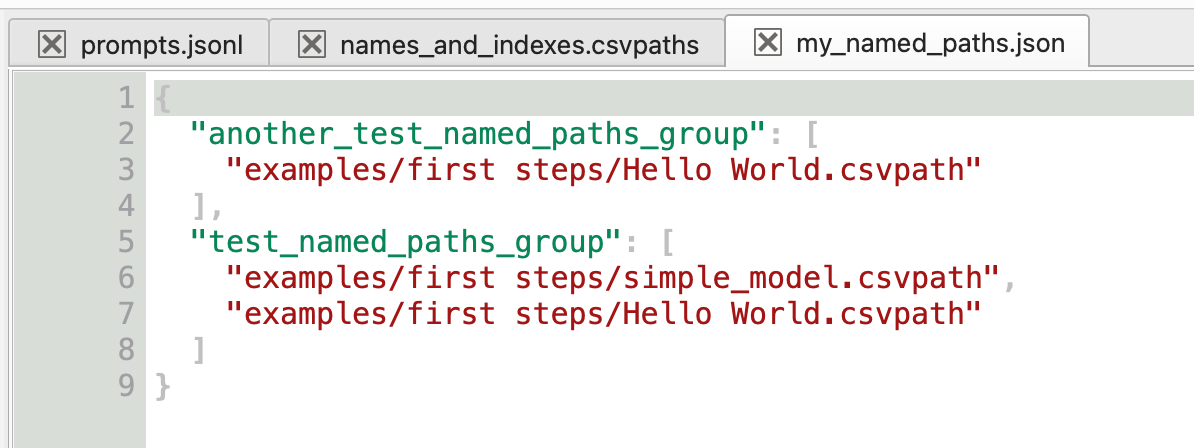This screenshot has height=448, width=1194.
Task: Close the names_and_indexes.csvpaths tab
Action: [312, 44]
